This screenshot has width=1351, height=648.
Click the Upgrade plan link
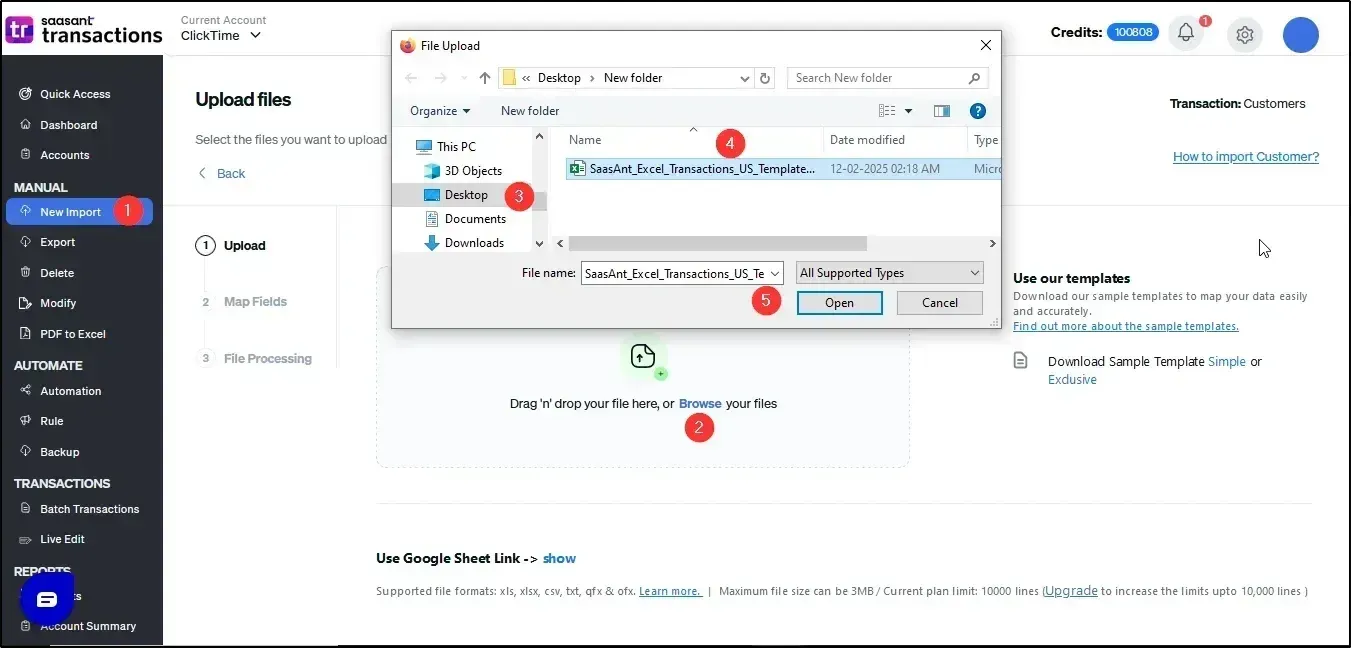point(1071,591)
